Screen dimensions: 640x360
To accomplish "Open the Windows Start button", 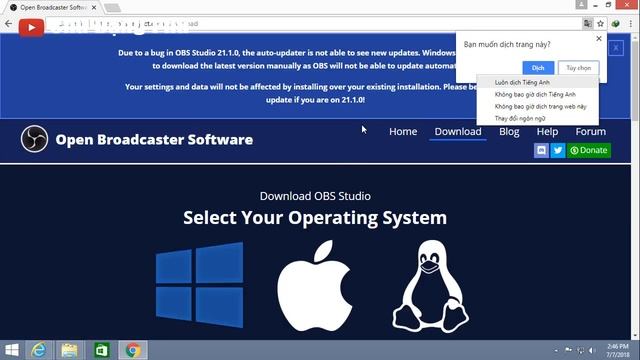I will pos(12,350).
